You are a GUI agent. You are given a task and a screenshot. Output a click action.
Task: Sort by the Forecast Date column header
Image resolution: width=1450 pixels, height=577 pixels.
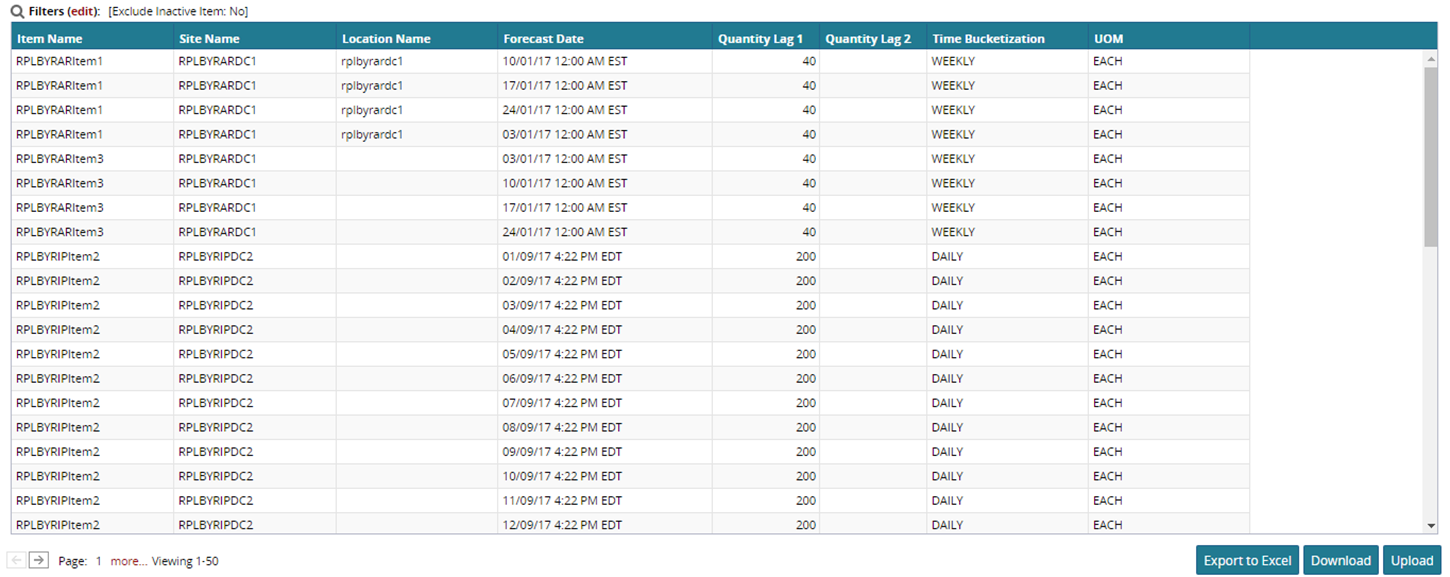[543, 39]
